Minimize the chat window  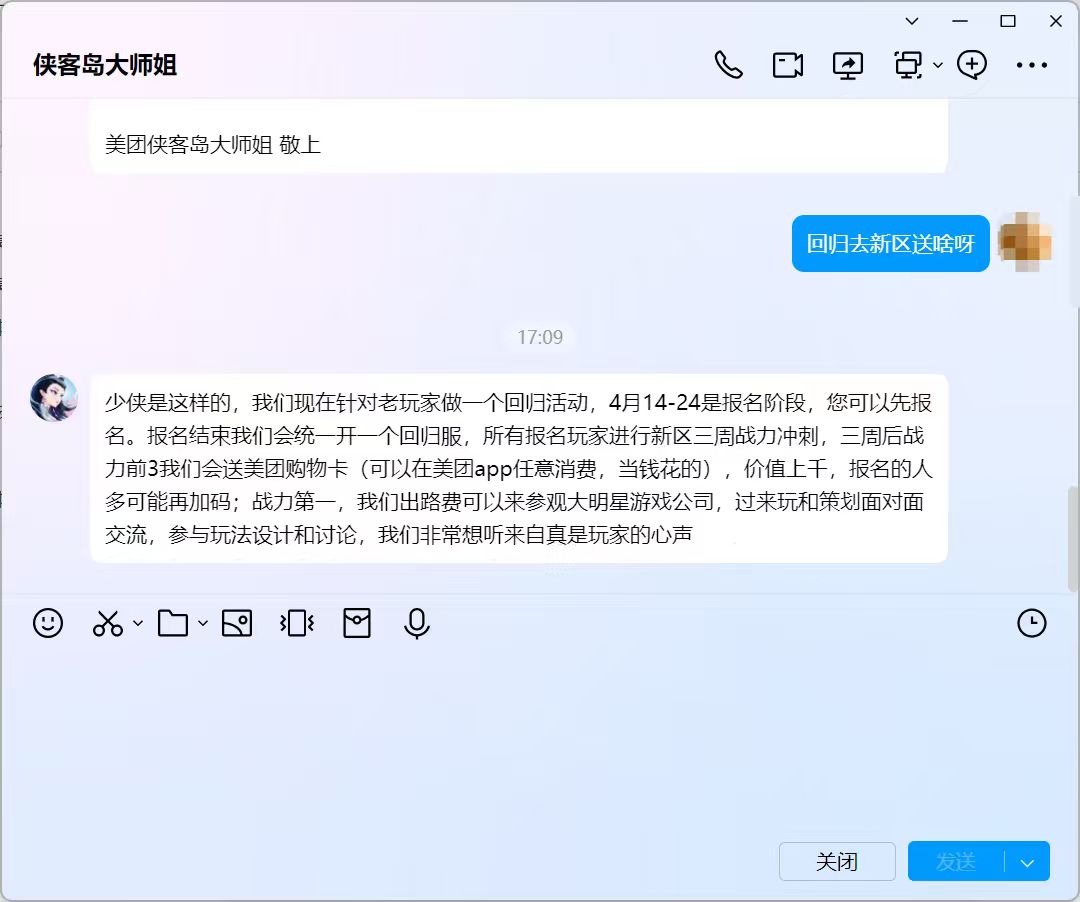[x=960, y=21]
